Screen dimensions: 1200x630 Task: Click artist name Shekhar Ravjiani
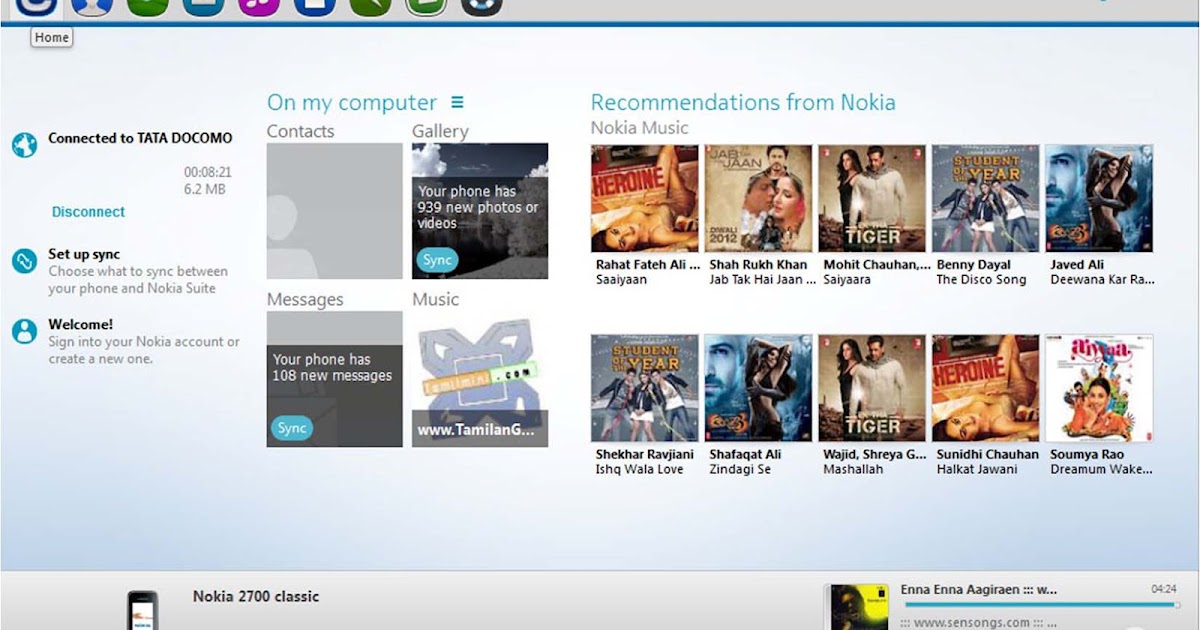pyautogui.click(x=644, y=455)
